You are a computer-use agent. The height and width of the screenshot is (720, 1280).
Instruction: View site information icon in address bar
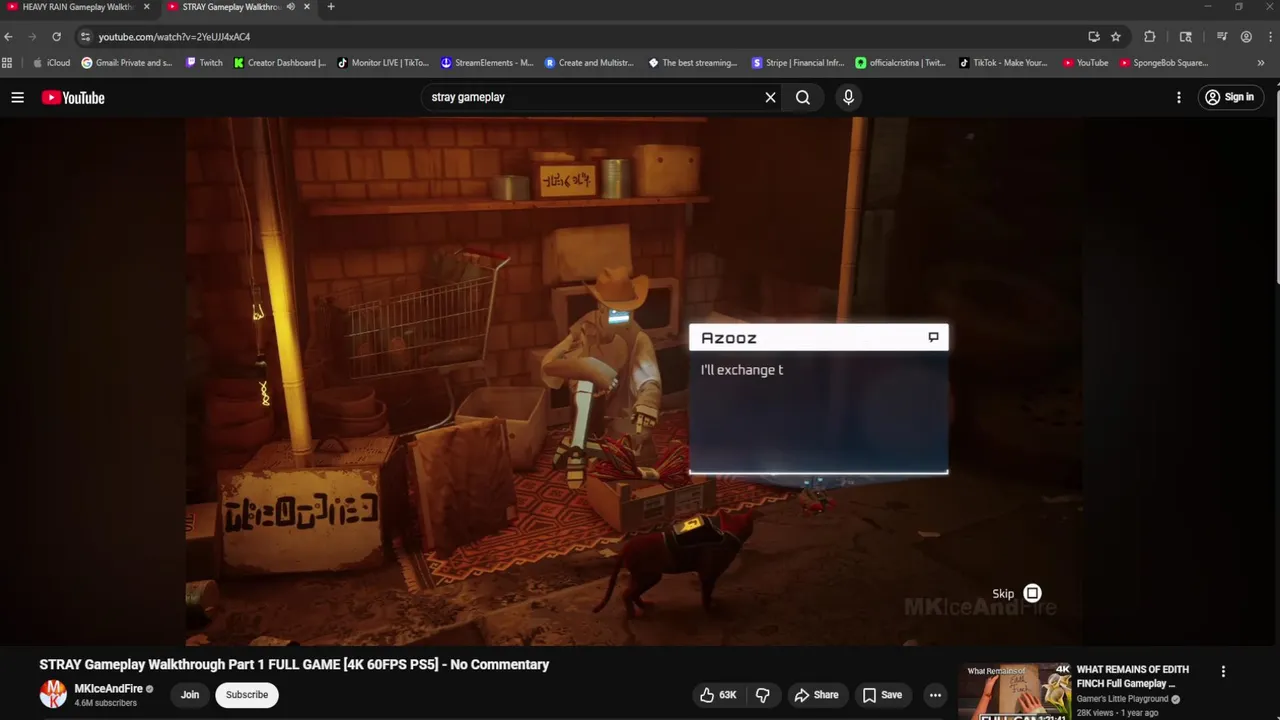pyautogui.click(x=85, y=37)
